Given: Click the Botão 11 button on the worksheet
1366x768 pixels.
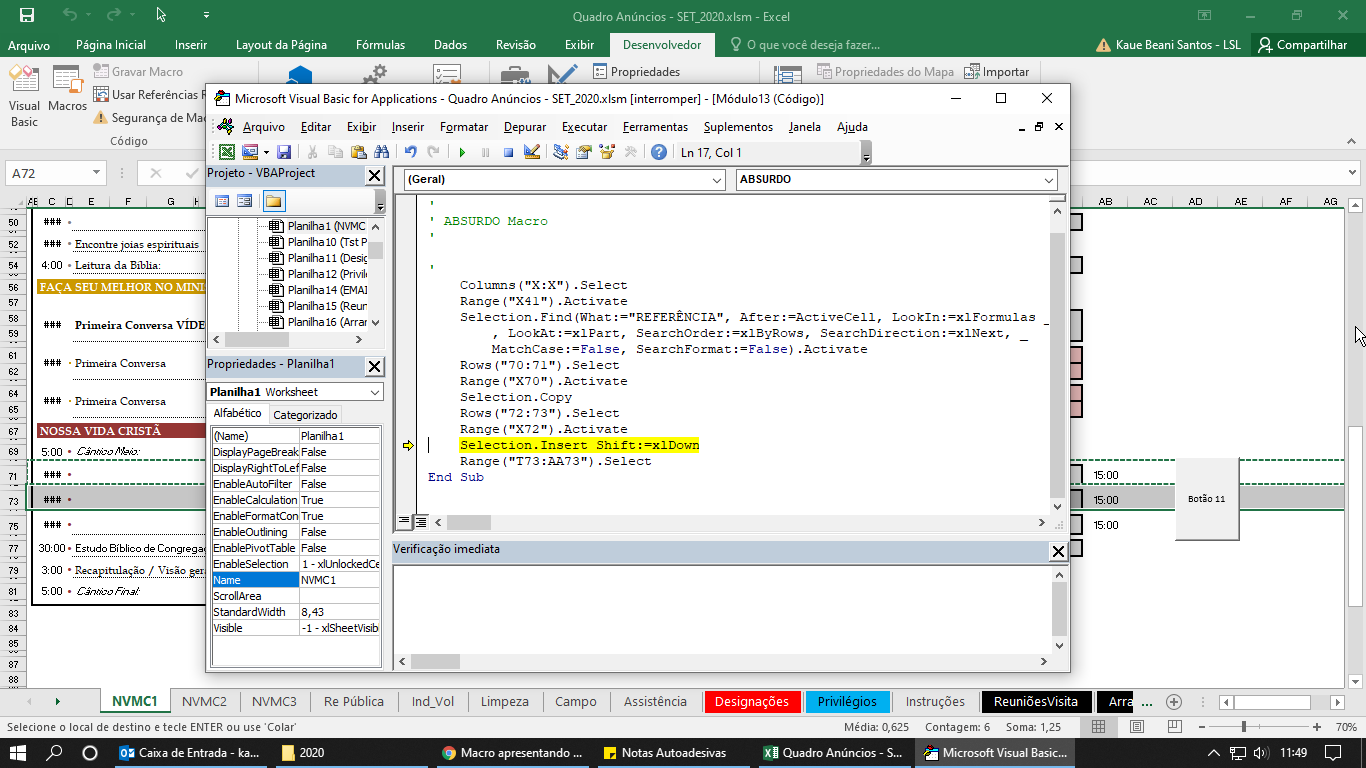Looking at the screenshot, I should coord(1207,499).
